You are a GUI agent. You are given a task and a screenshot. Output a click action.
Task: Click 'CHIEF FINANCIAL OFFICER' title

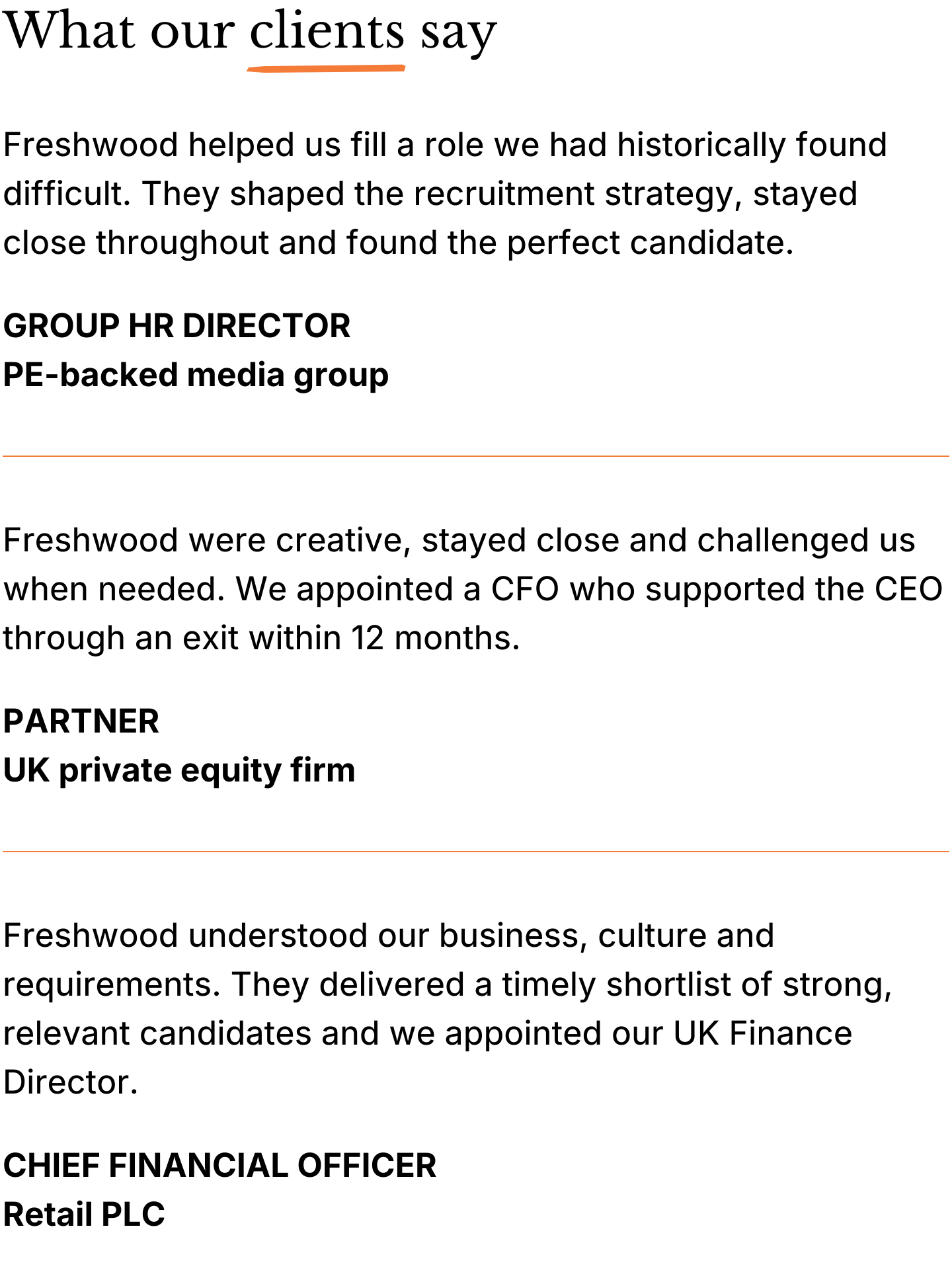(x=219, y=1166)
